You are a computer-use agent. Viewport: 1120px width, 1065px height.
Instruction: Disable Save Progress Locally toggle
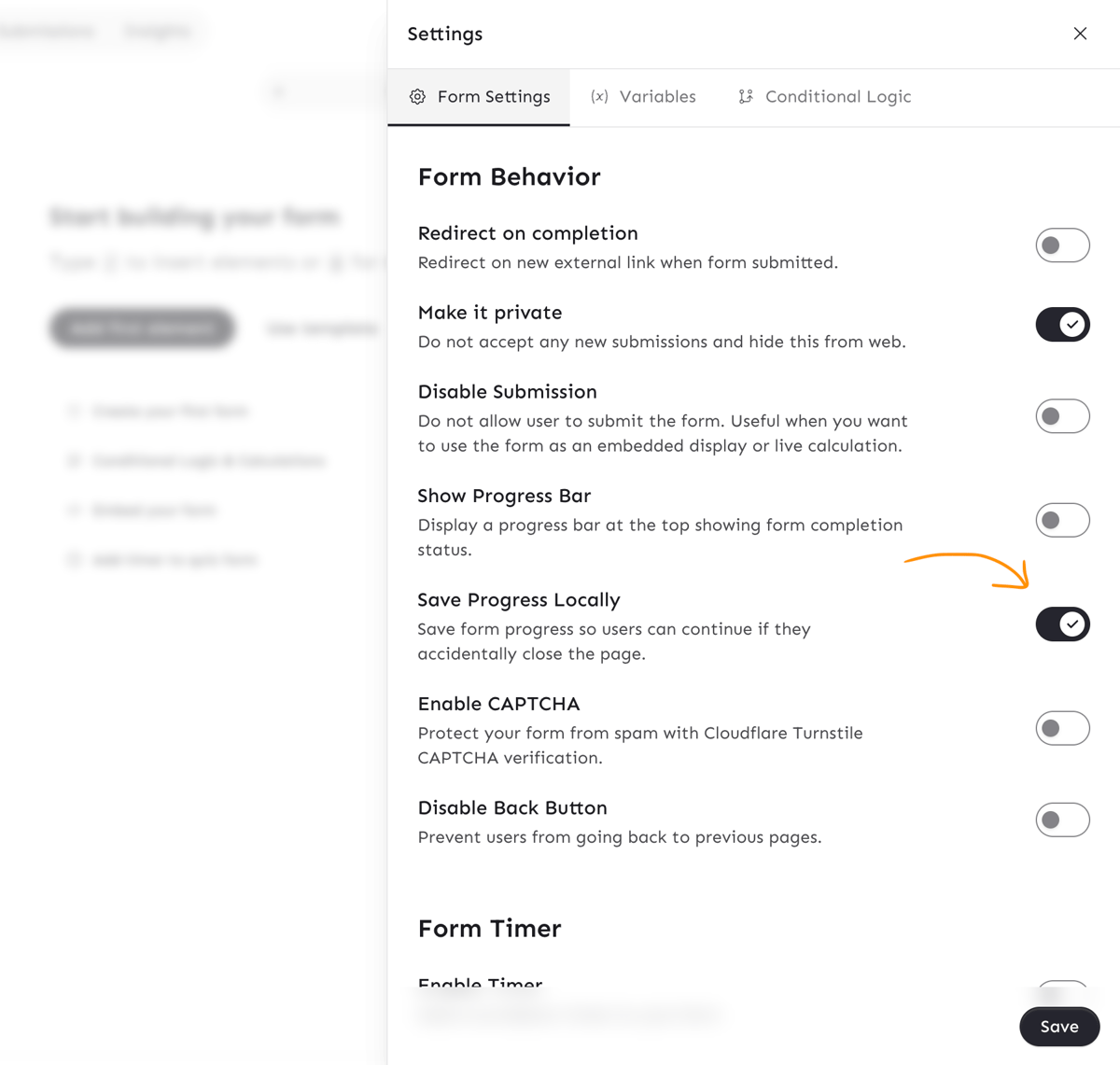tap(1062, 624)
